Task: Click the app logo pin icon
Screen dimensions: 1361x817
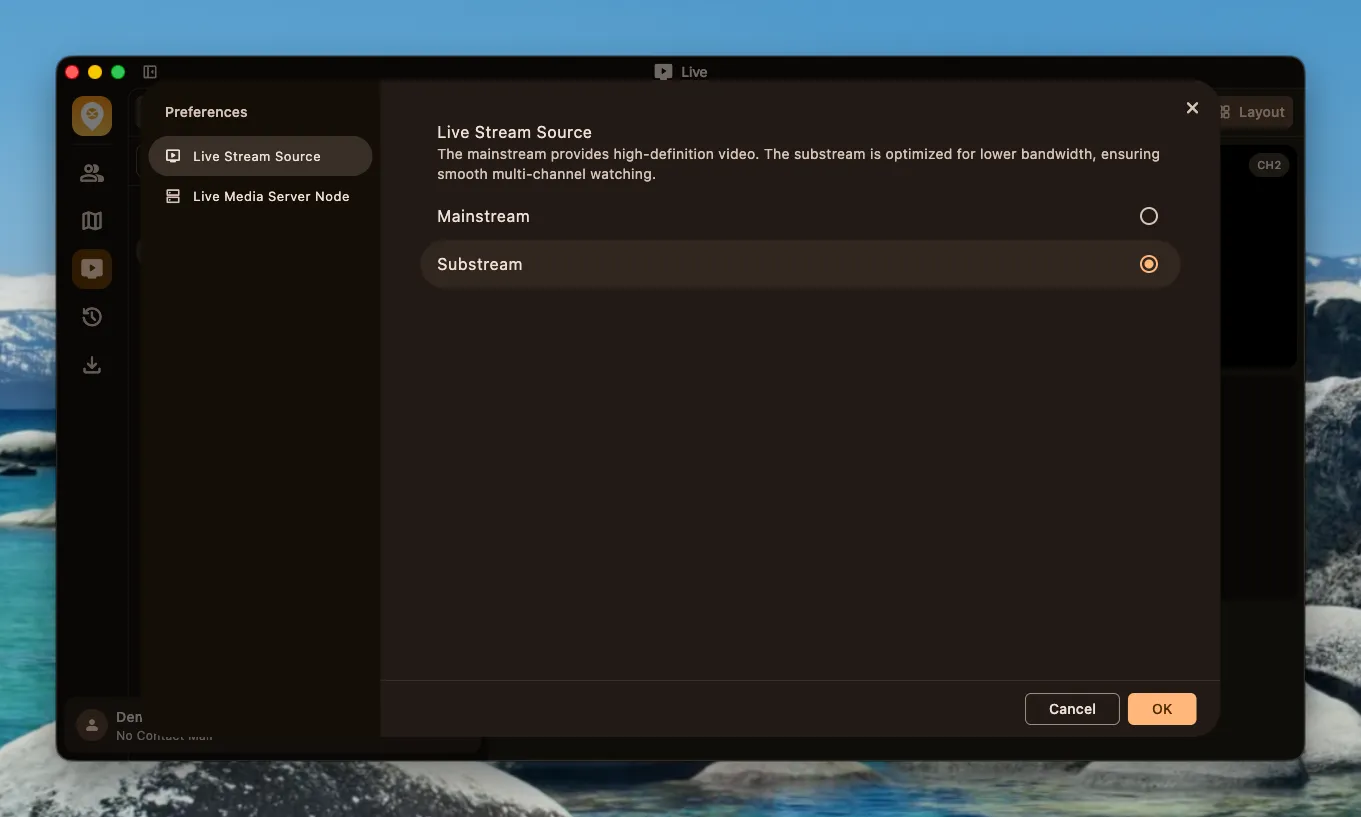Action: 92,116
